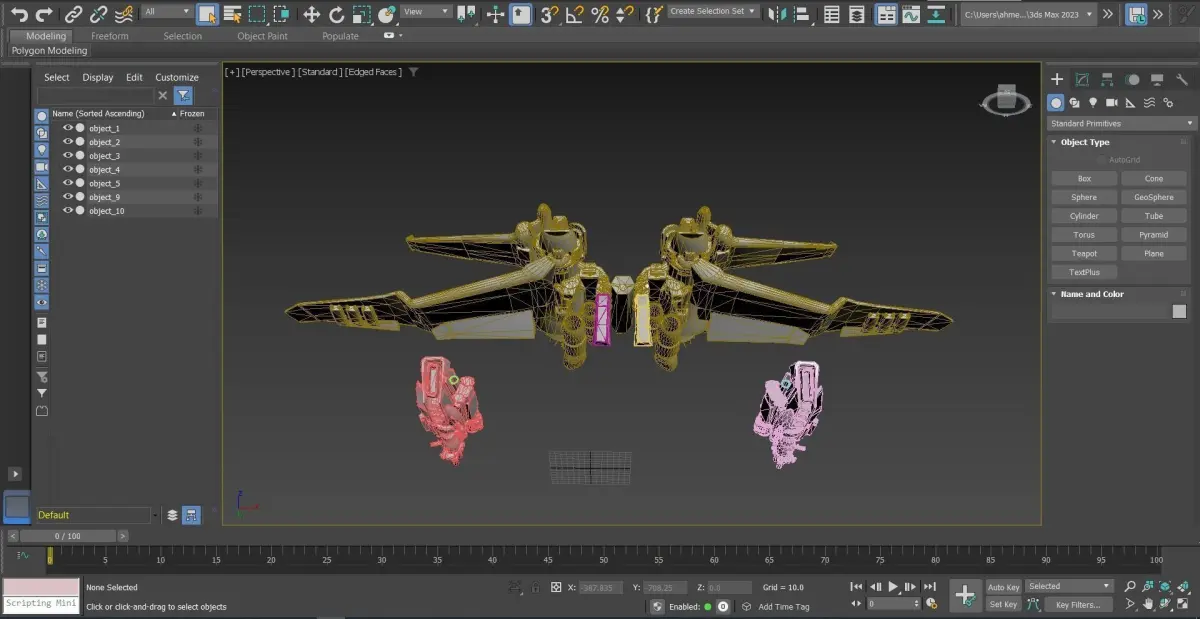Hide object_1 with its eye icon
Screen dimensions: 1200x619
pos(68,128)
